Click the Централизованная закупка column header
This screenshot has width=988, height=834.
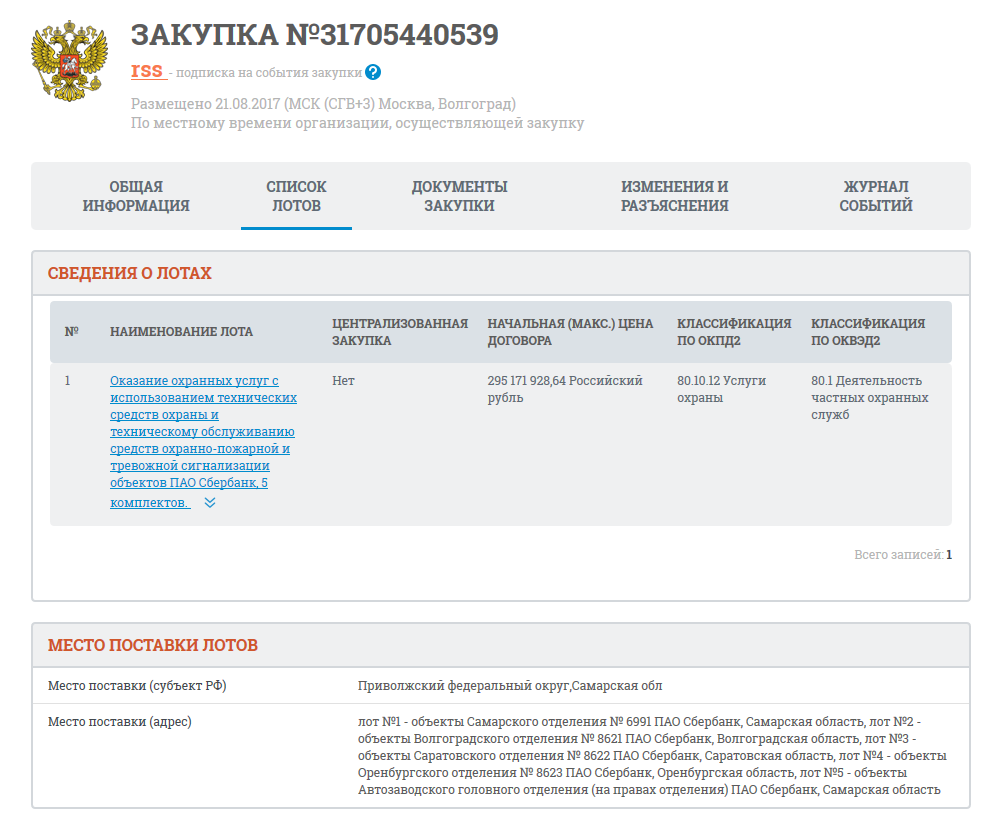(400, 332)
